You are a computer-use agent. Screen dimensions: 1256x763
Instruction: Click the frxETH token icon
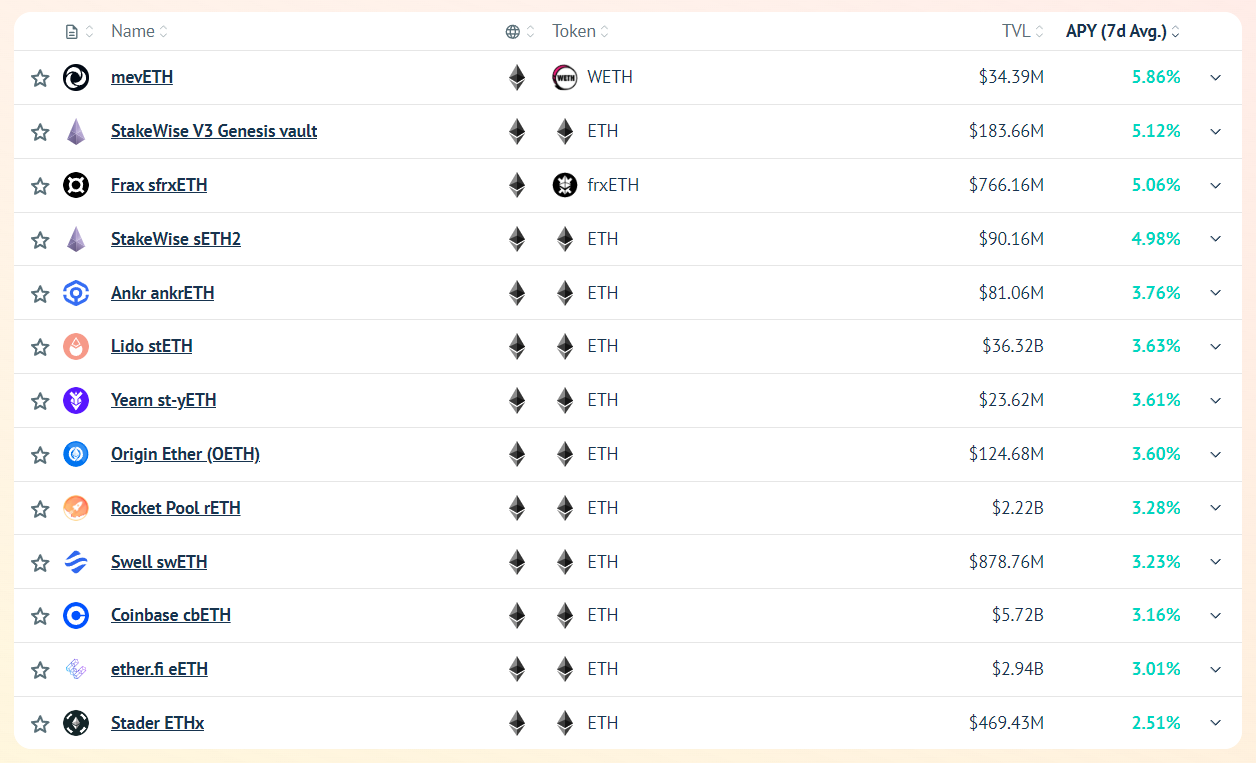[x=565, y=185]
